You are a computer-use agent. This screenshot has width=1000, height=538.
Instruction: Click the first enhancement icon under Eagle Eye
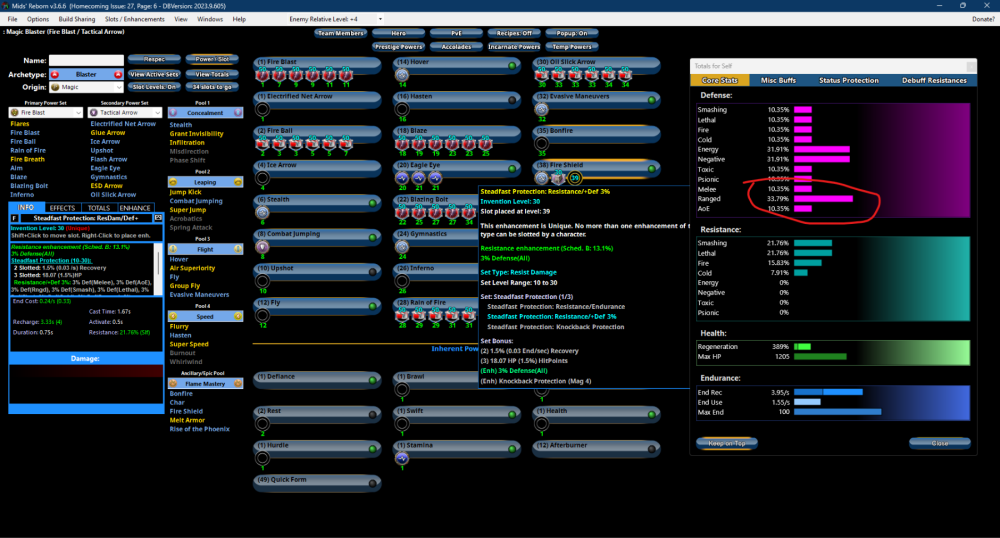click(x=402, y=177)
